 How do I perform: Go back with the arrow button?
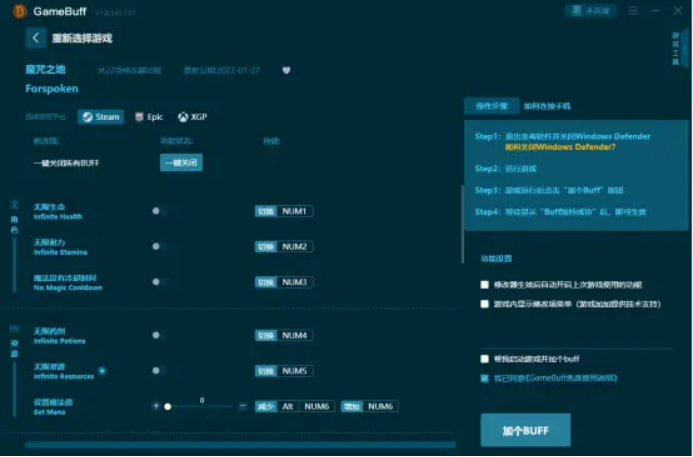(36, 38)
